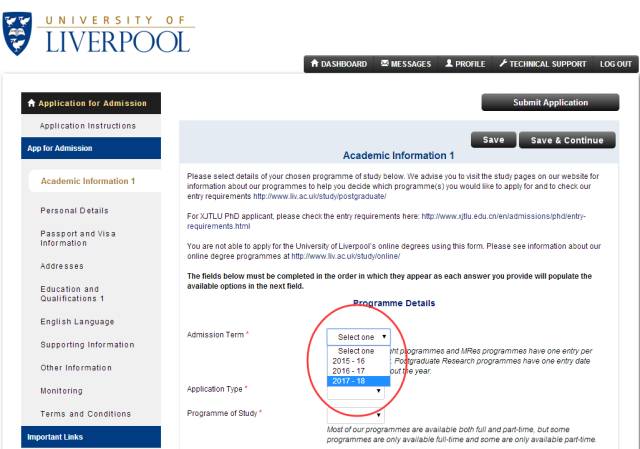
Task: Click the Admission Term field label
Action: click(215, 335)
